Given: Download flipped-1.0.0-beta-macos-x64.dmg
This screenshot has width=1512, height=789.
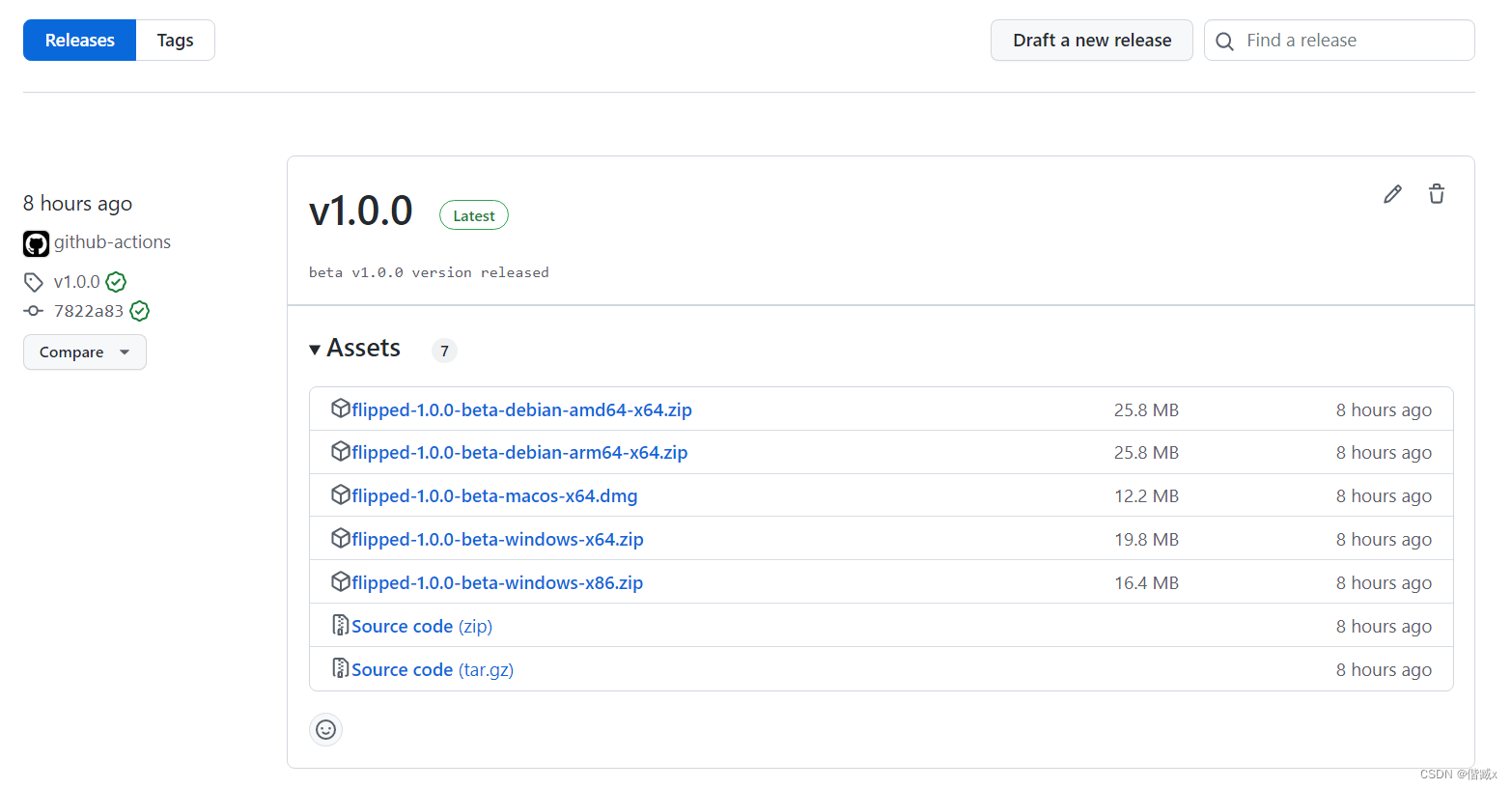Looking at the screenshot, I should tap(494, 496).
